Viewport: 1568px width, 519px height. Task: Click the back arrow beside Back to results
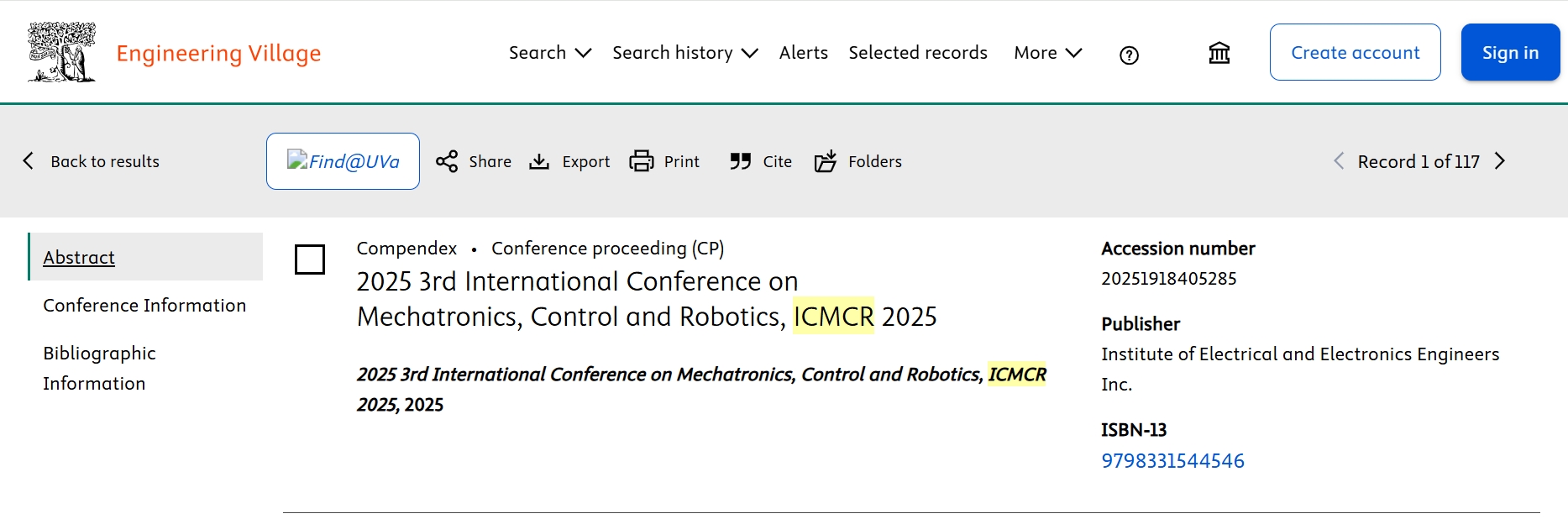tap(29, 160)
